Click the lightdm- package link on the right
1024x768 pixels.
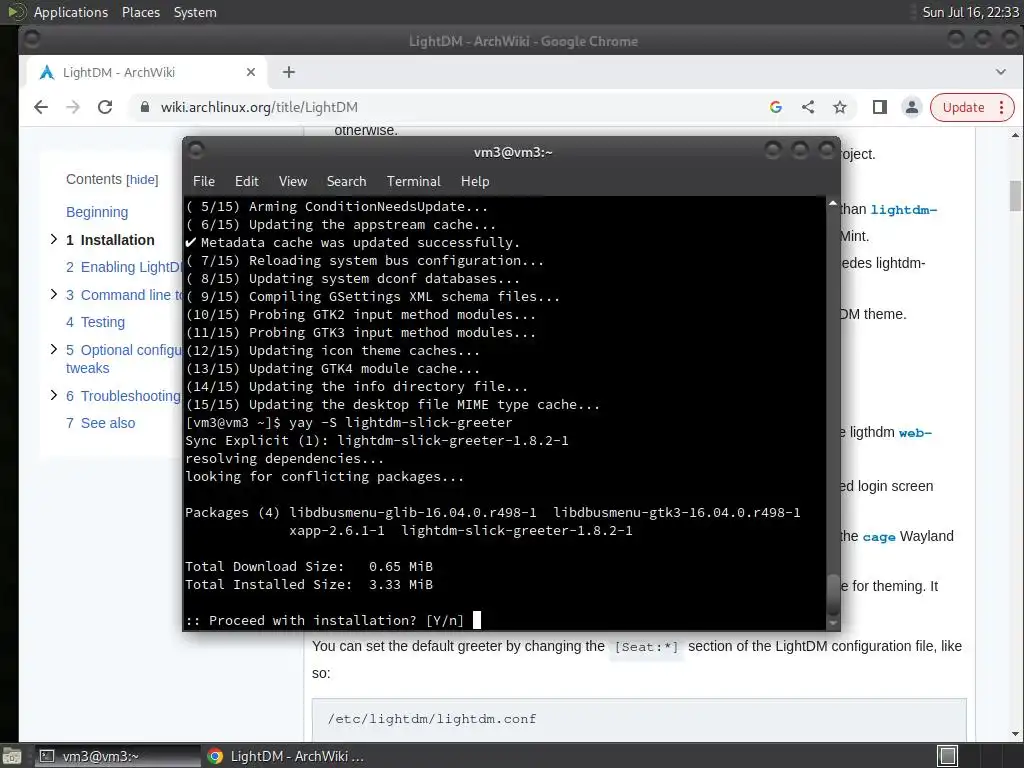coord(904,210)
